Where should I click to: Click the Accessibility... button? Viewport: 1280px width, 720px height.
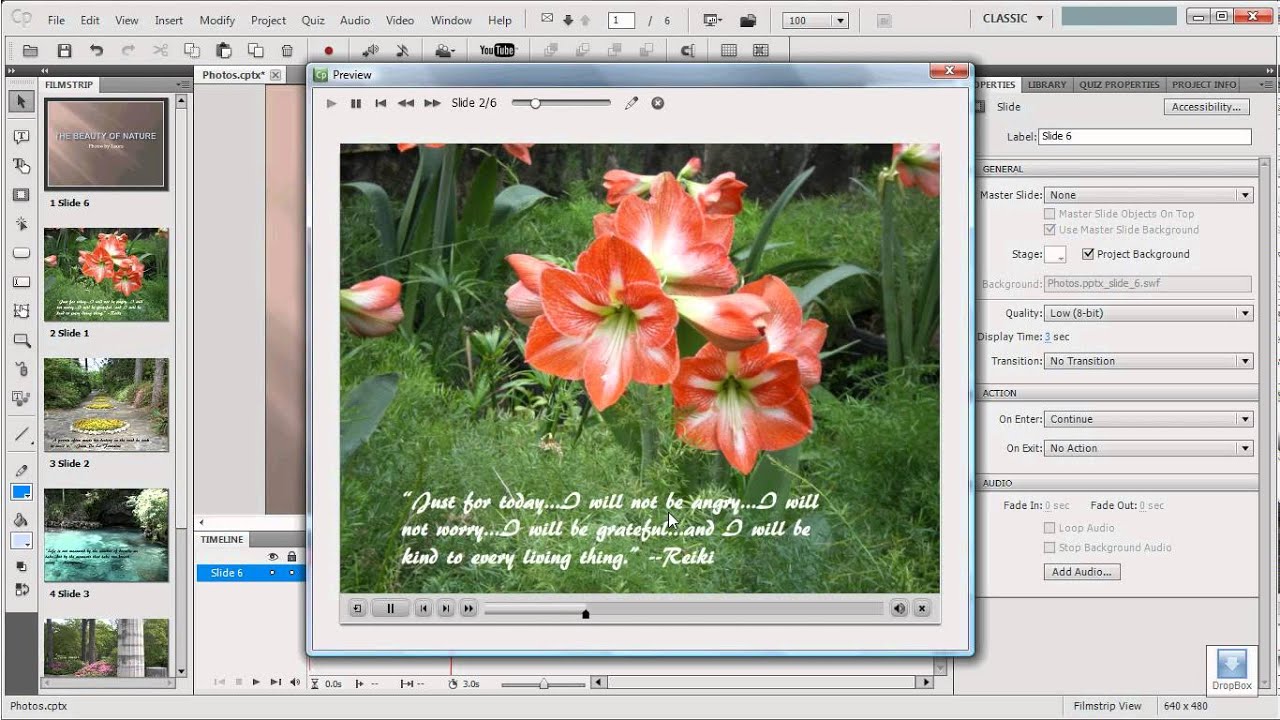click(1206, 107)
